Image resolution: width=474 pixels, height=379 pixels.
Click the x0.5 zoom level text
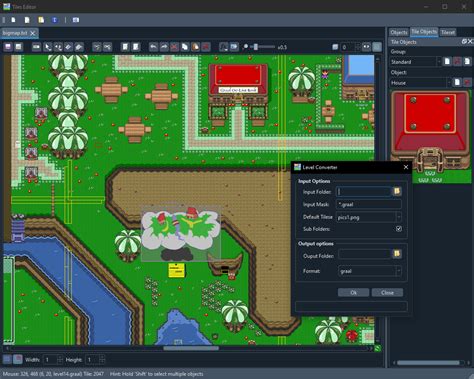[282, 47]
